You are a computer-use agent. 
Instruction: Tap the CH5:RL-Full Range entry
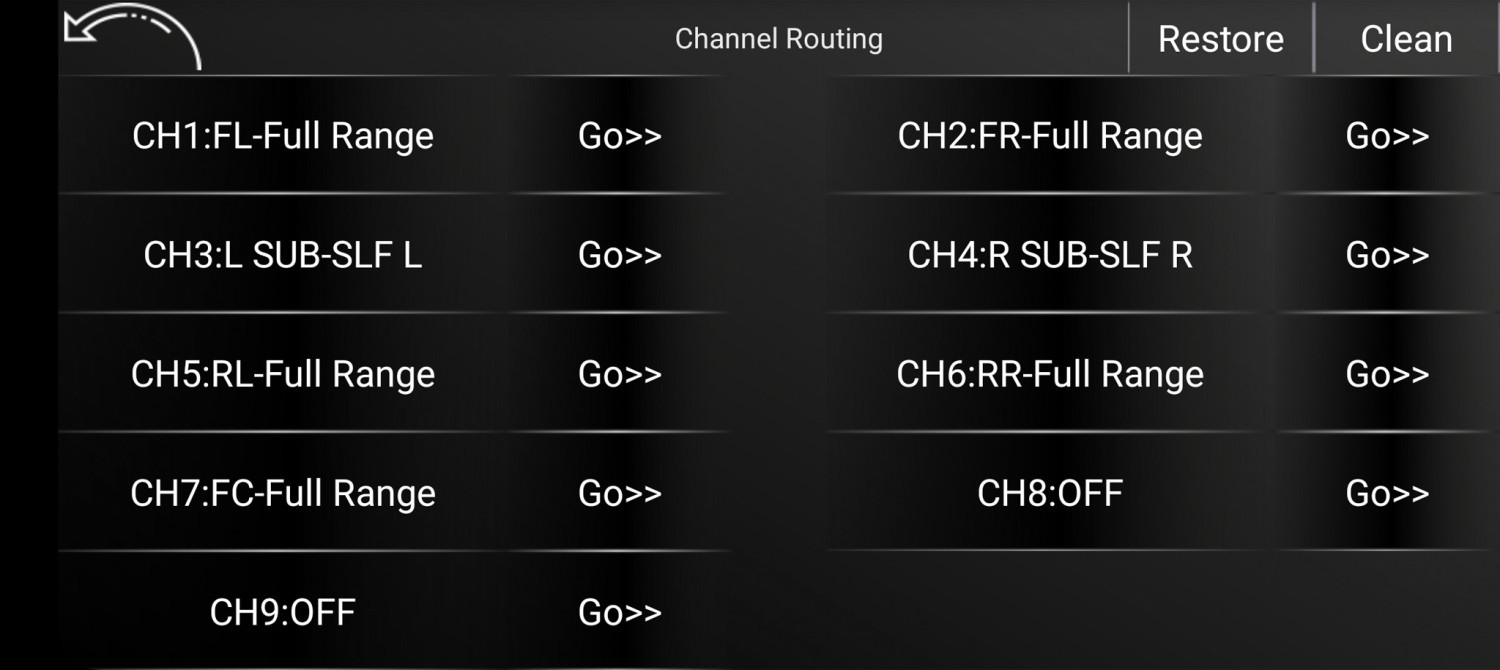(283, 374)
